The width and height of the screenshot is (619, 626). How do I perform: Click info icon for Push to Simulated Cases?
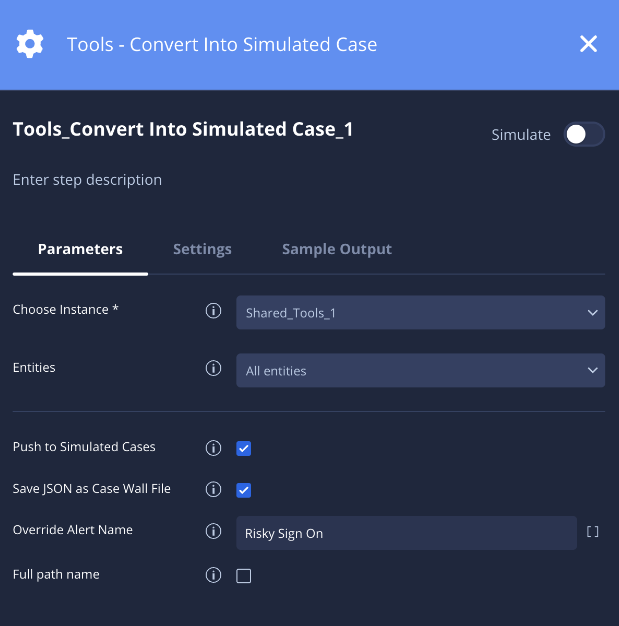coord(213,448)
